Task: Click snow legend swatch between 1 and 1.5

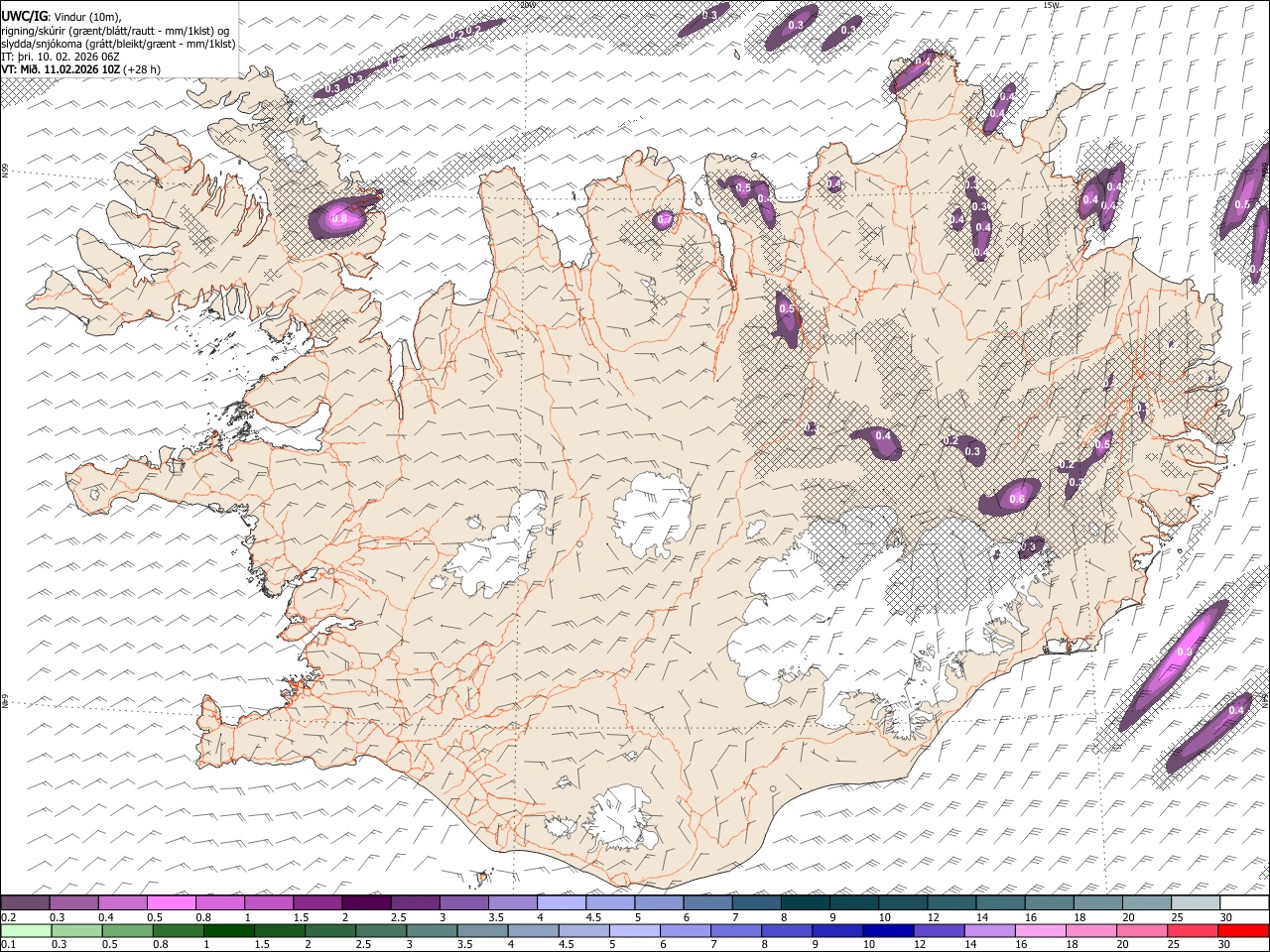Action: coord(269,903)
